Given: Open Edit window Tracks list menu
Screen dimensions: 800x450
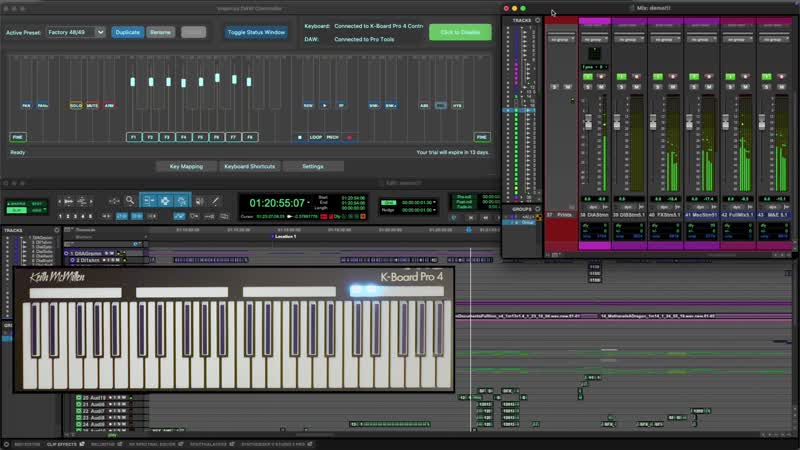Looking at the screenshot, I should point(57,230).
